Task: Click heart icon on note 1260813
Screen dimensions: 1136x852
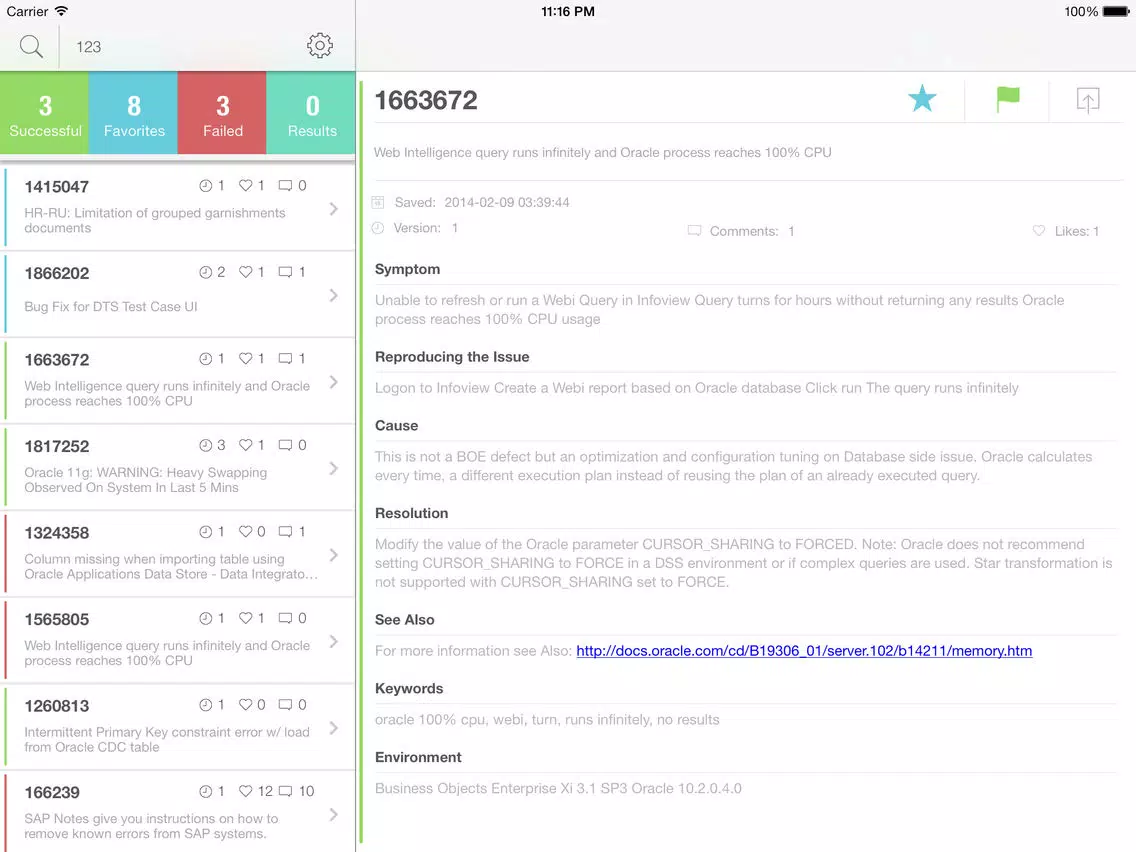Action: tap(246, 704)
